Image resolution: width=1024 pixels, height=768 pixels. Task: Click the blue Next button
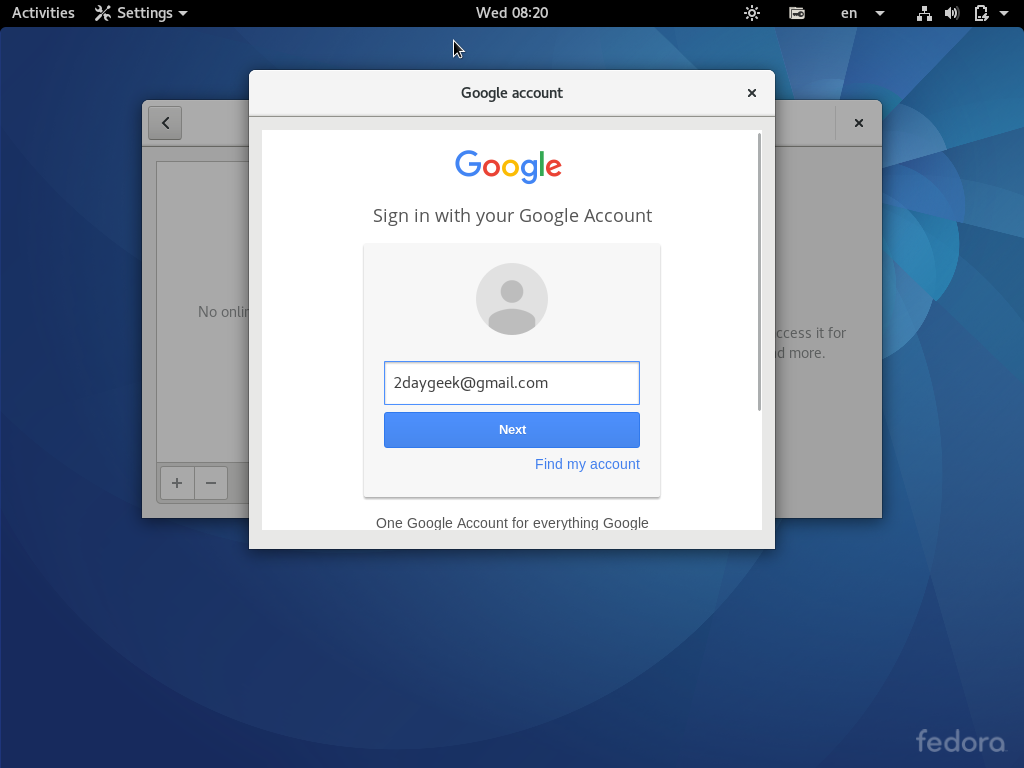pyautogui.click(x=511, y=430)
